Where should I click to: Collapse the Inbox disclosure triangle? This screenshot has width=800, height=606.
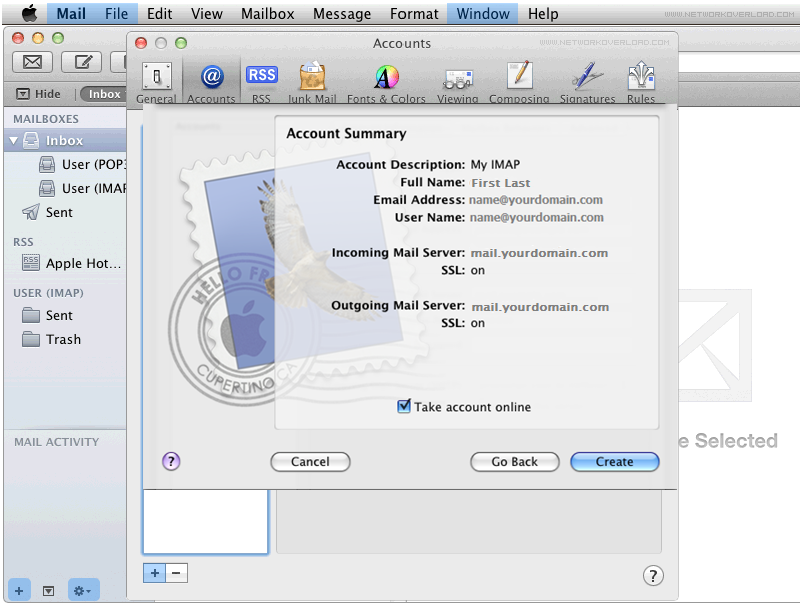pyautogui.click(x=13, y=140)
